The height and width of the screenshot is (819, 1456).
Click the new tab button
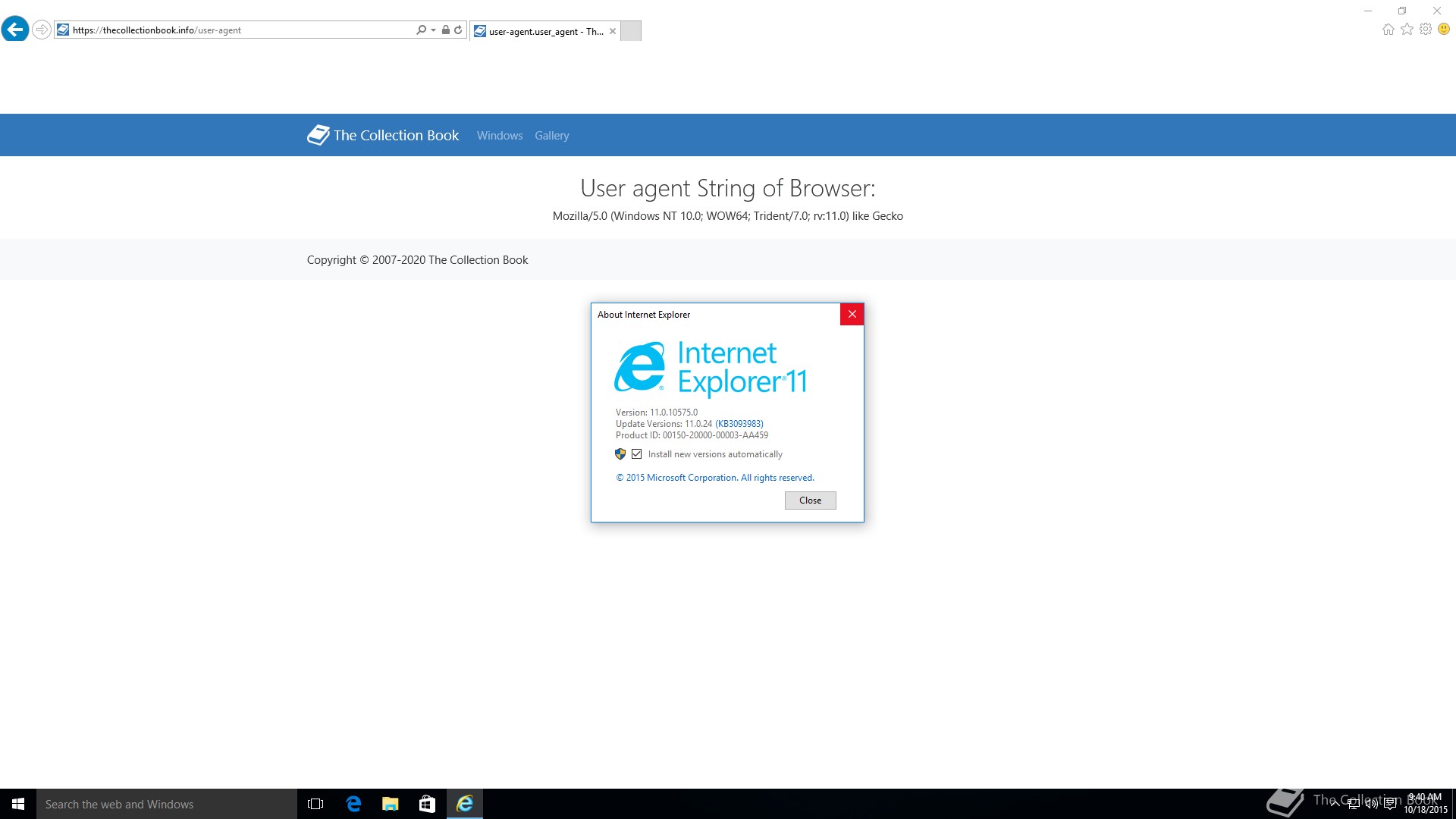[x=631, y=31]
